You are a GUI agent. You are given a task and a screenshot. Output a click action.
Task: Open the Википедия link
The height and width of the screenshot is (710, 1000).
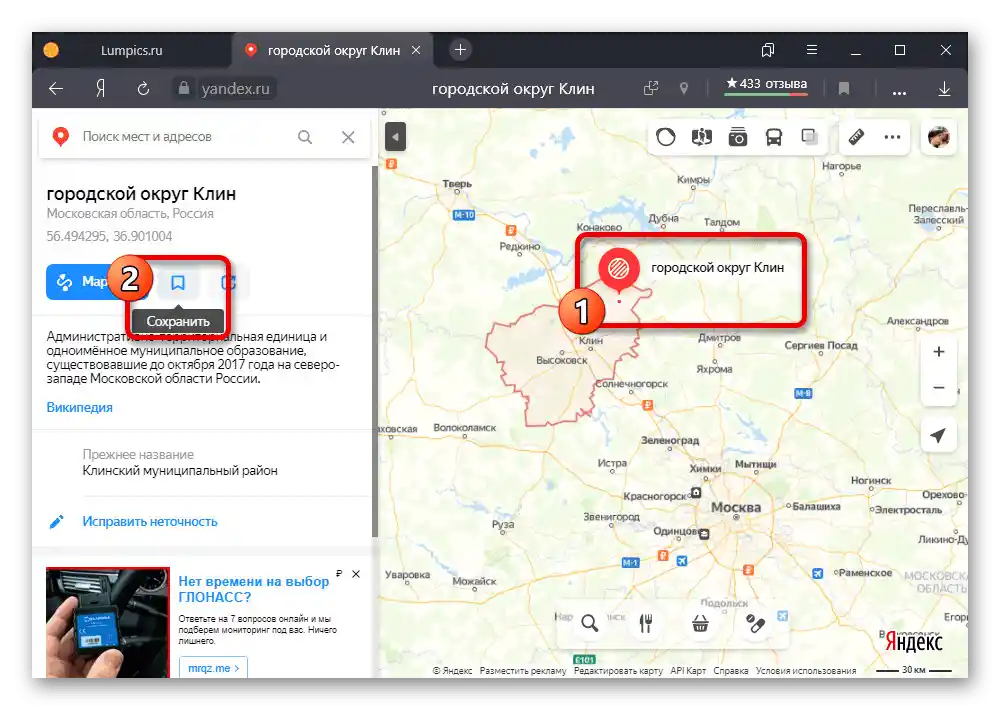click(x=80, y=407)
